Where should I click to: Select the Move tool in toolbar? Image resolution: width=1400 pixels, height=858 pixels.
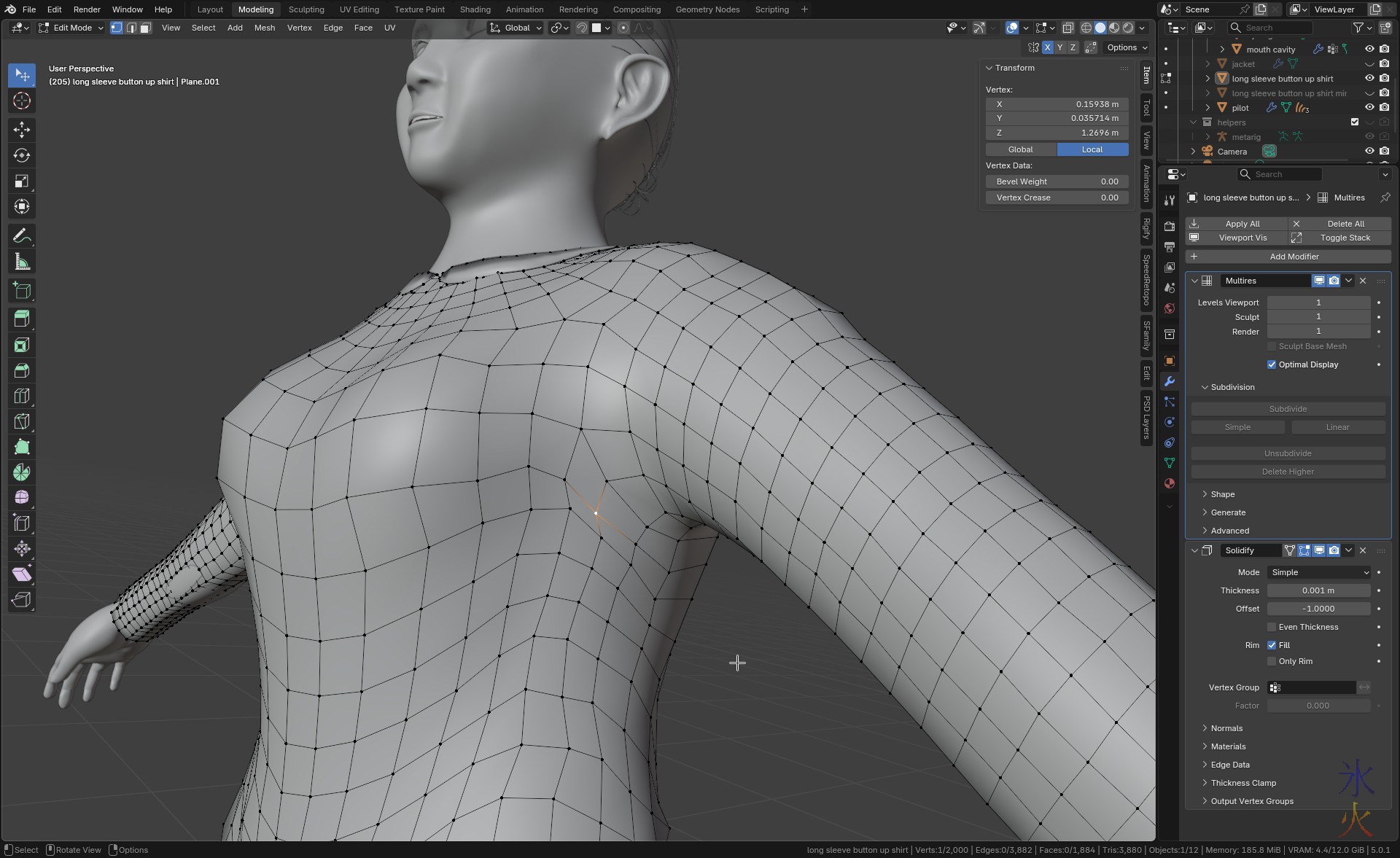pyautogui.click(x=22, y=130)
